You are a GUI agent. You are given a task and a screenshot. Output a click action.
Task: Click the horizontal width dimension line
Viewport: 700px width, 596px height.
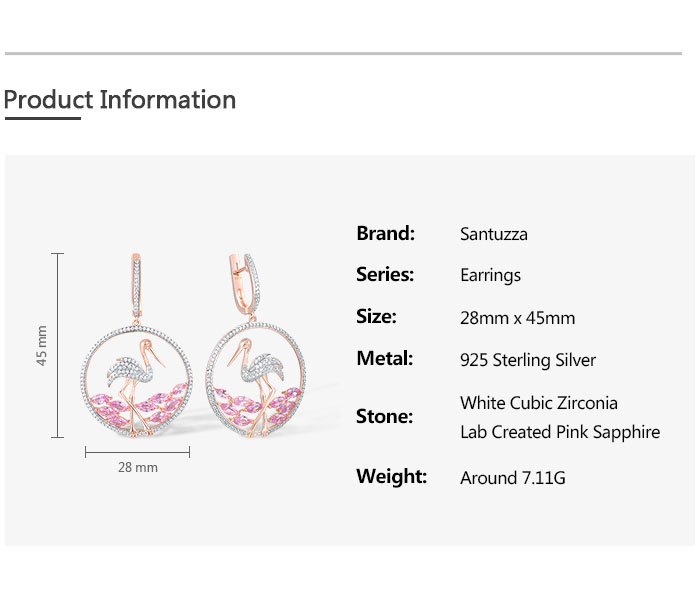pos(138,452)
